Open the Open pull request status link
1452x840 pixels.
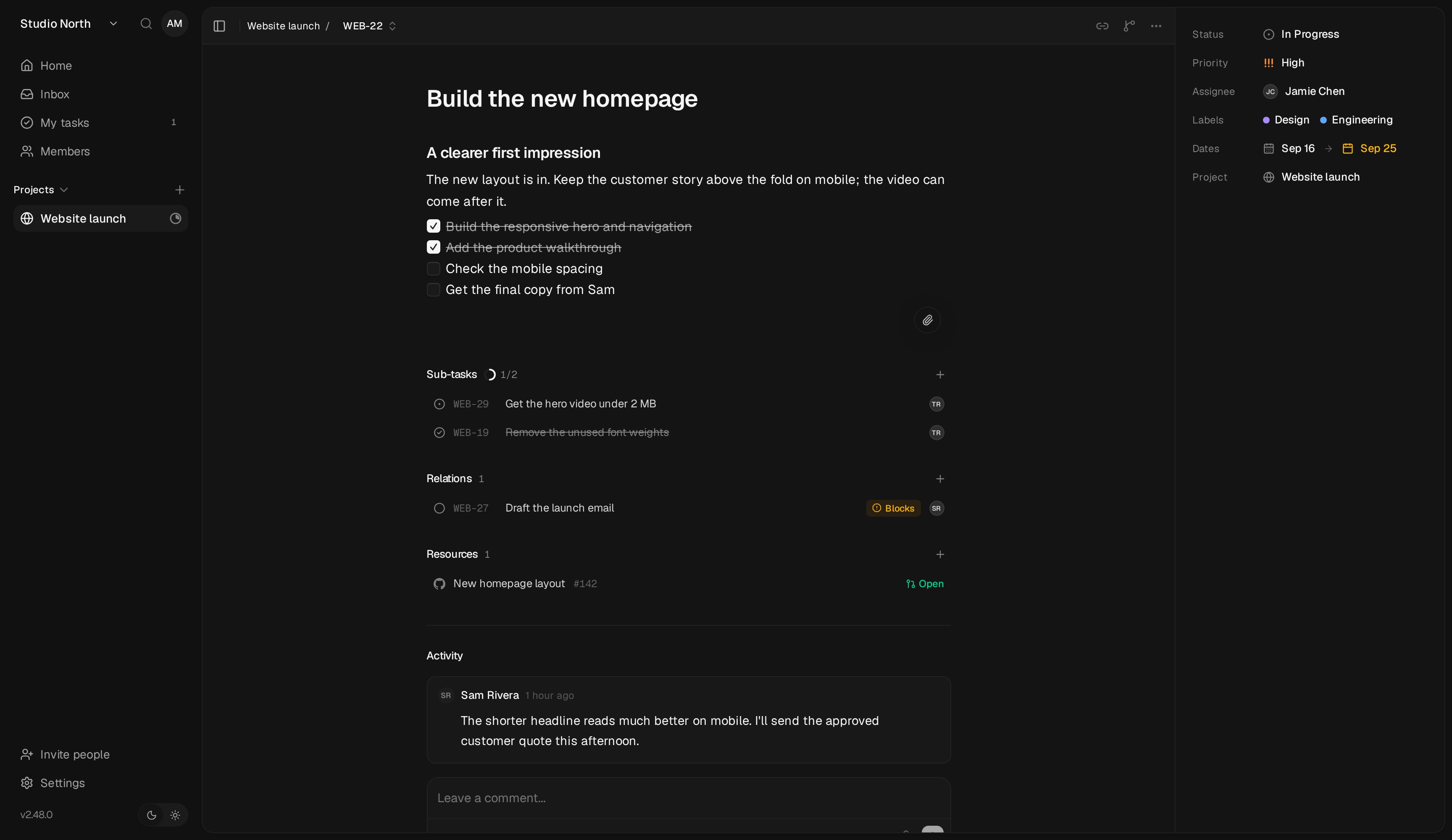(x=925, y=584)
